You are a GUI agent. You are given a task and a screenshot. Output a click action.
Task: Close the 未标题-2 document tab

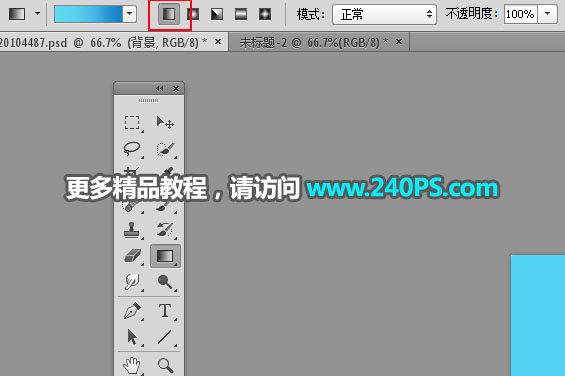(399, 42)
